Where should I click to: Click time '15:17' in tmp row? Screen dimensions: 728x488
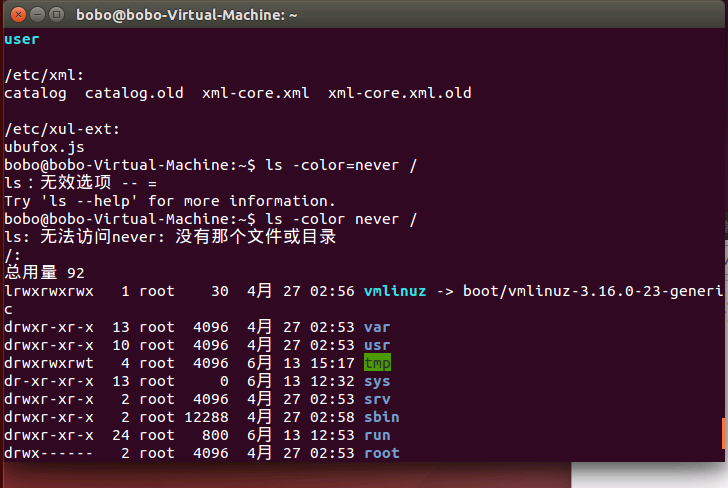[x=332, y=363]
